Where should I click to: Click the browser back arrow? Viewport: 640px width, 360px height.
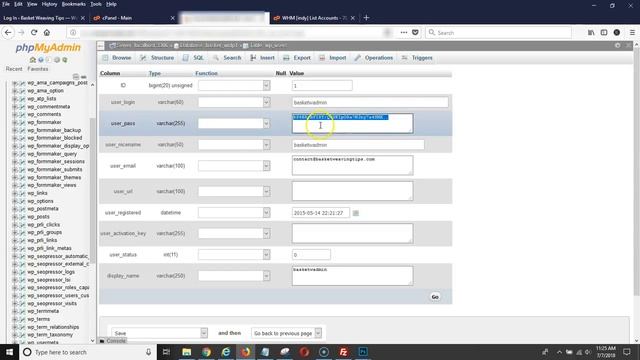[x=8, y=33]
